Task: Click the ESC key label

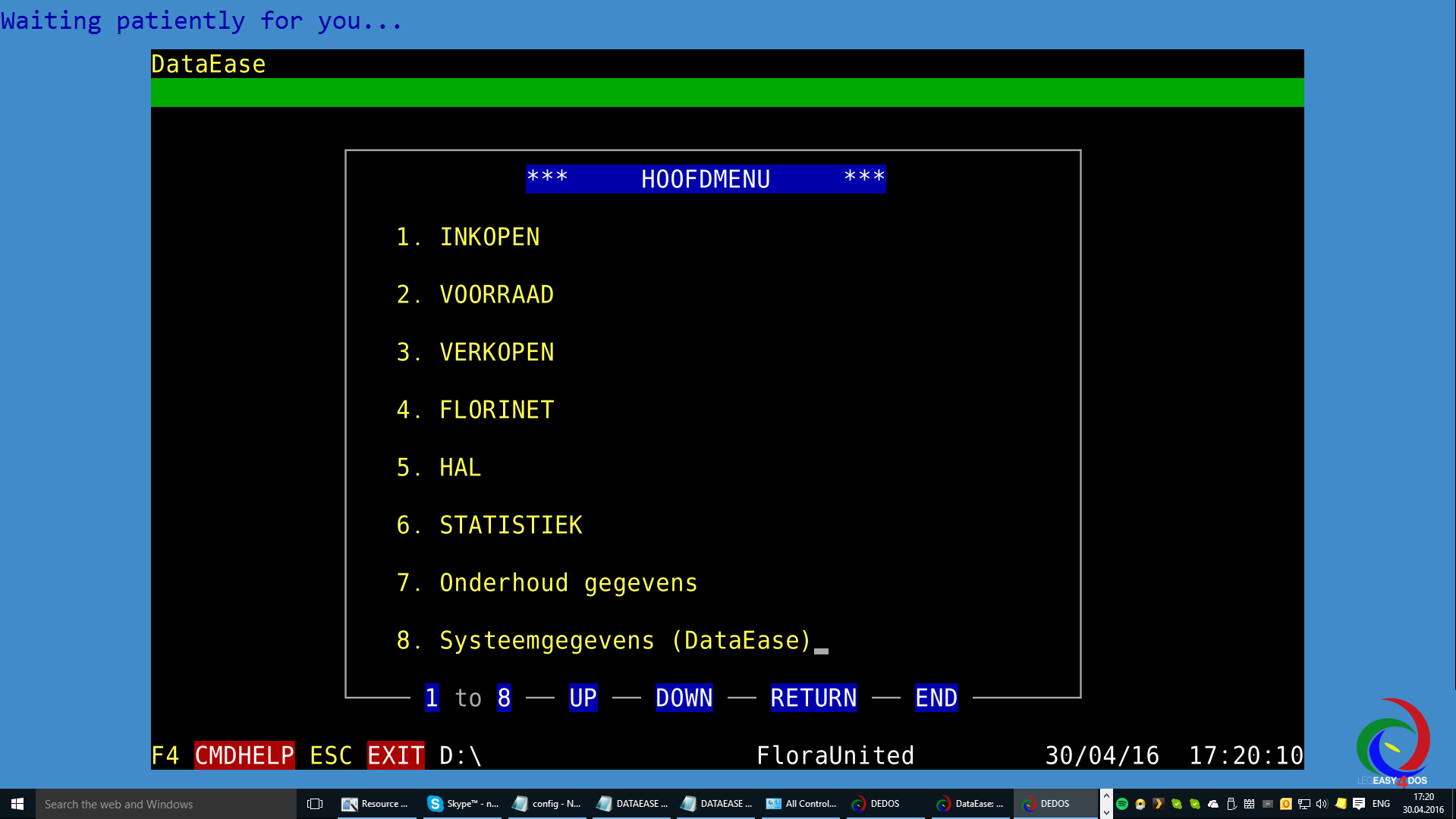Action: point(331,755)
